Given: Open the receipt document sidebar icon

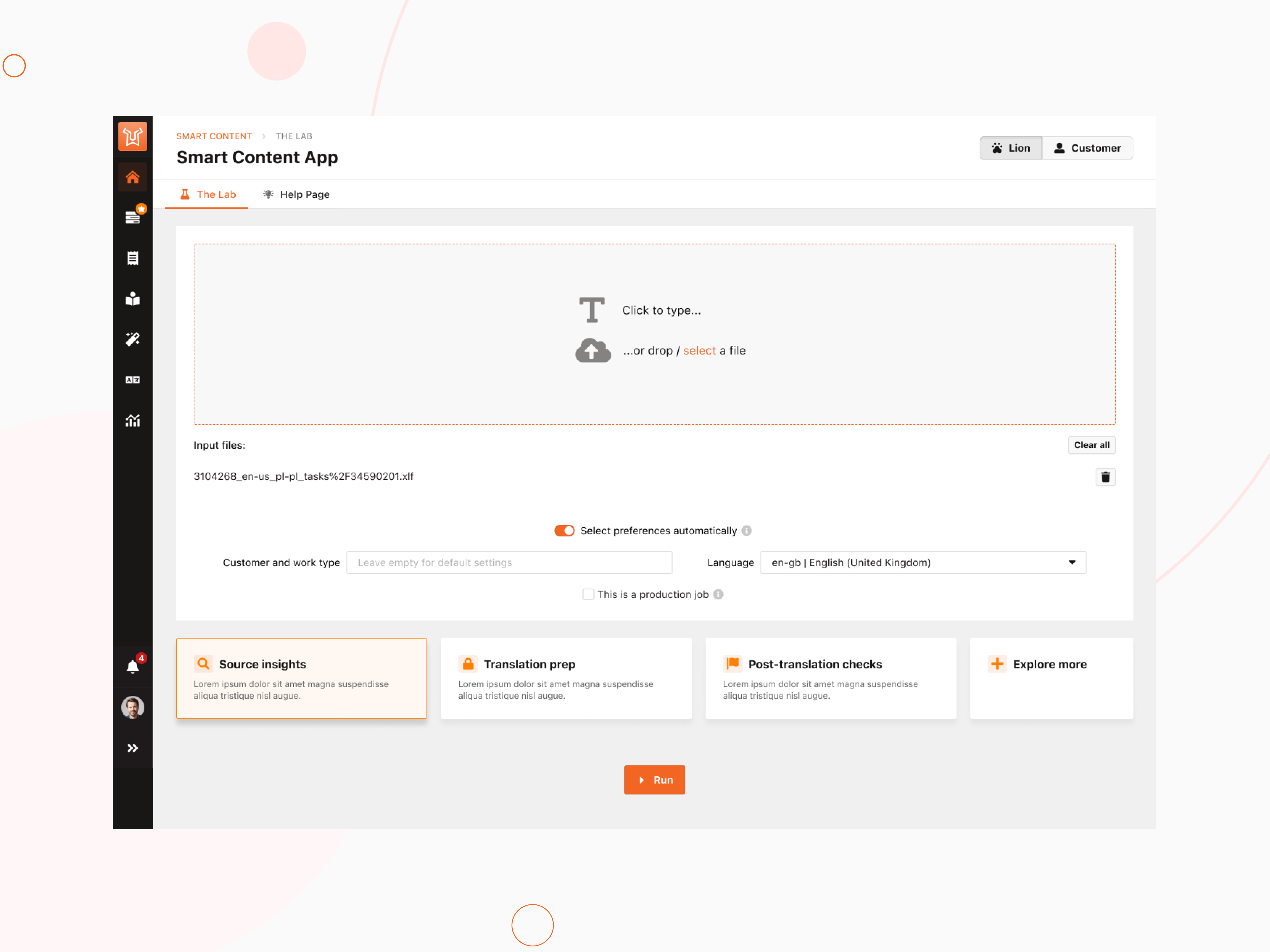Looking at the screenshot, I should coord(133,258).
